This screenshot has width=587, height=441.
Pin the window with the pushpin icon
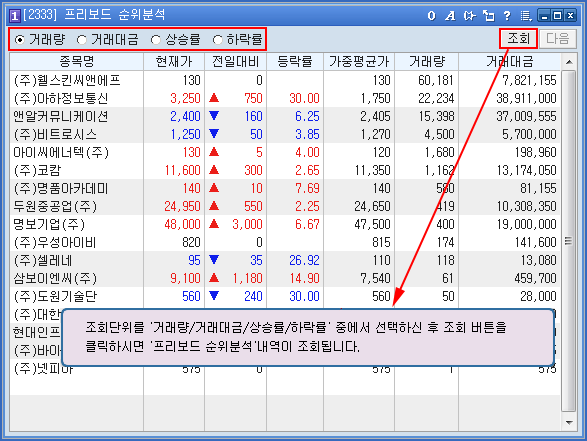coord(469,16)
